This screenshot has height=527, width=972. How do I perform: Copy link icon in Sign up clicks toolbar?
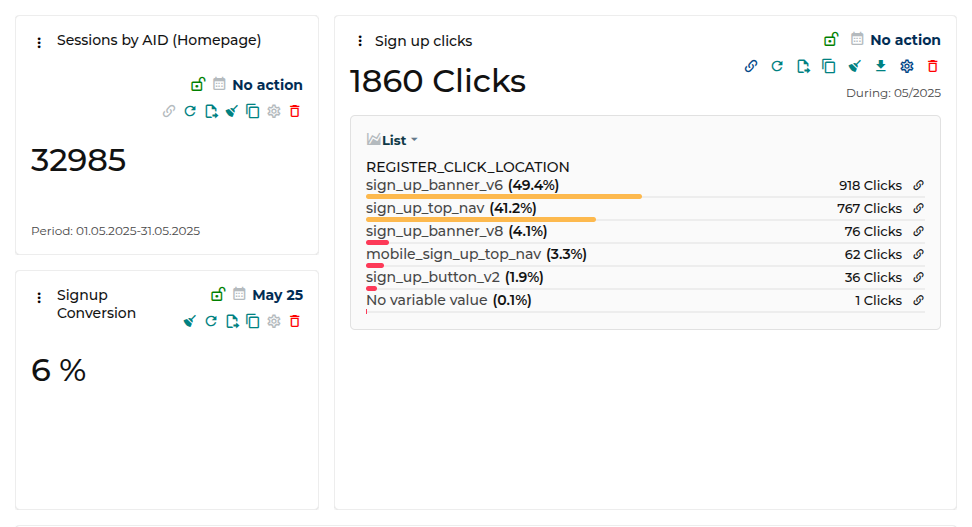point(751,66)
